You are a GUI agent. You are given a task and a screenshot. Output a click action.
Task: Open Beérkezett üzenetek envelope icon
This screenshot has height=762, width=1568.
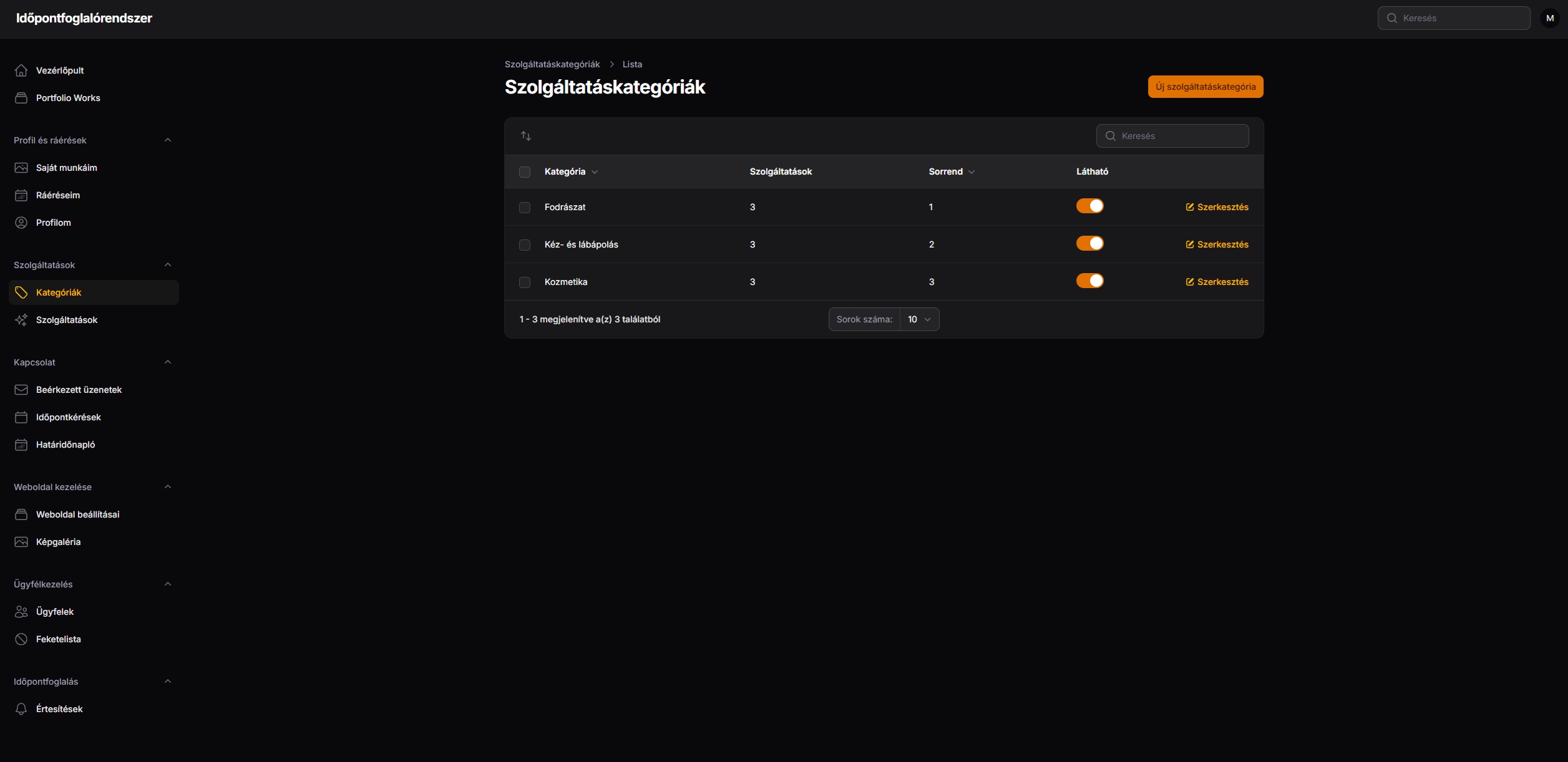pos(21,390)
